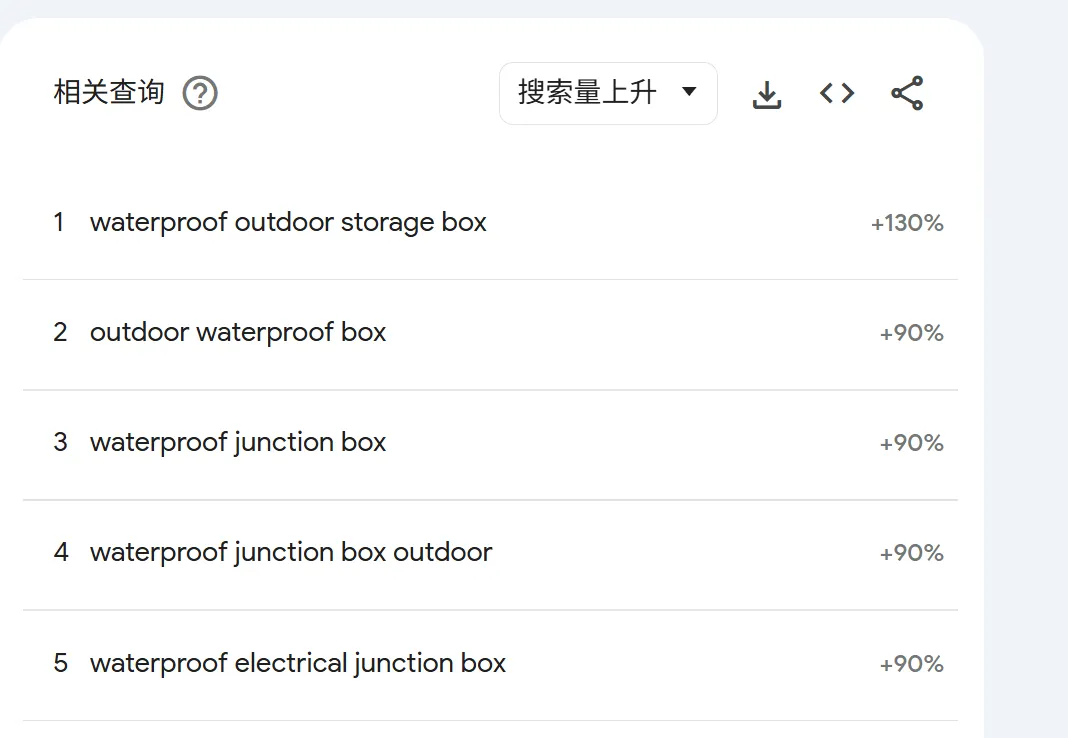This screenshot has width=1068, height=738.
Task: Click the help icon beside 相关查询
Action: (200, 94)
